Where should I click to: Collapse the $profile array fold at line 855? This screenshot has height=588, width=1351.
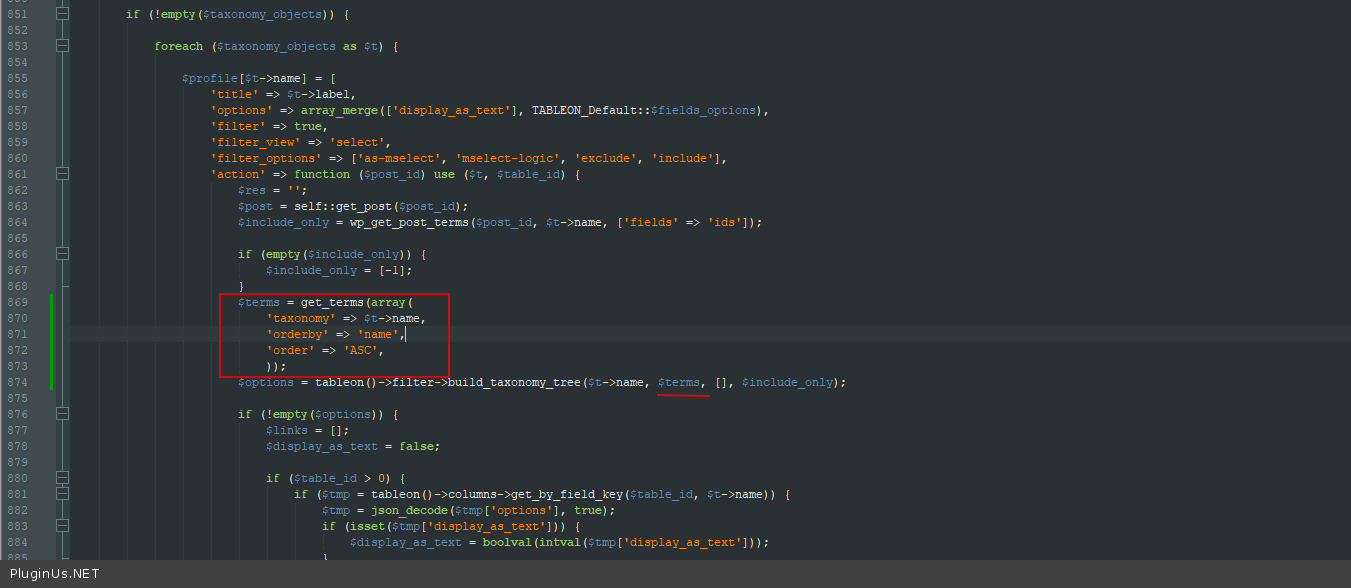coord(63,78)
